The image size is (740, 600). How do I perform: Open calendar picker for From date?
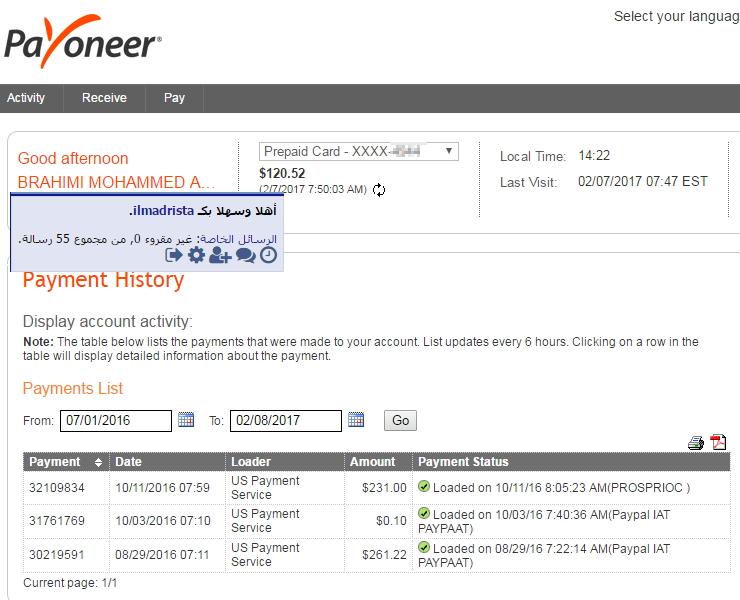tap(186, 420)
